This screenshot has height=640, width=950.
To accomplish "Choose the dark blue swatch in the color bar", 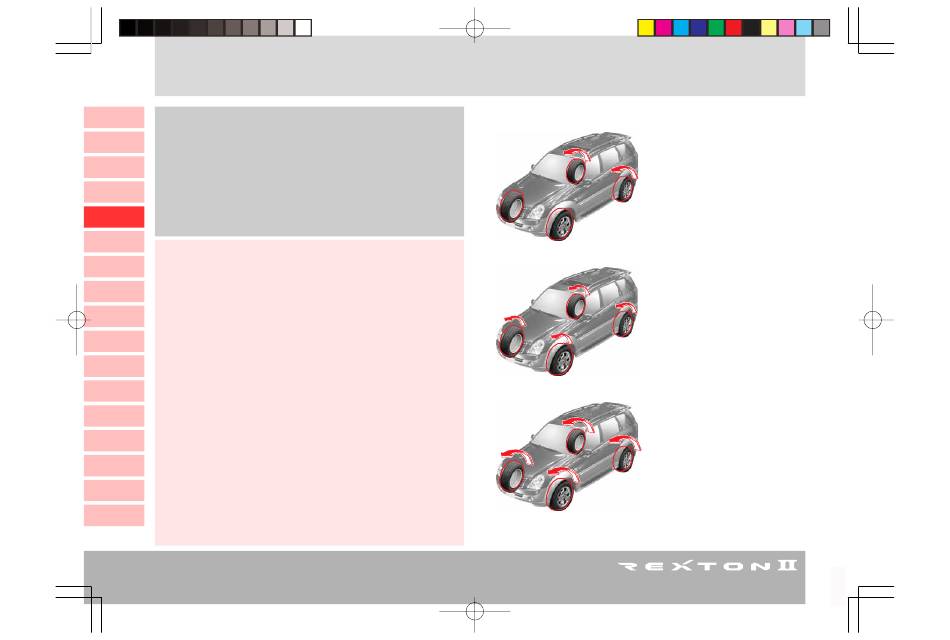I will click(699, 28).
